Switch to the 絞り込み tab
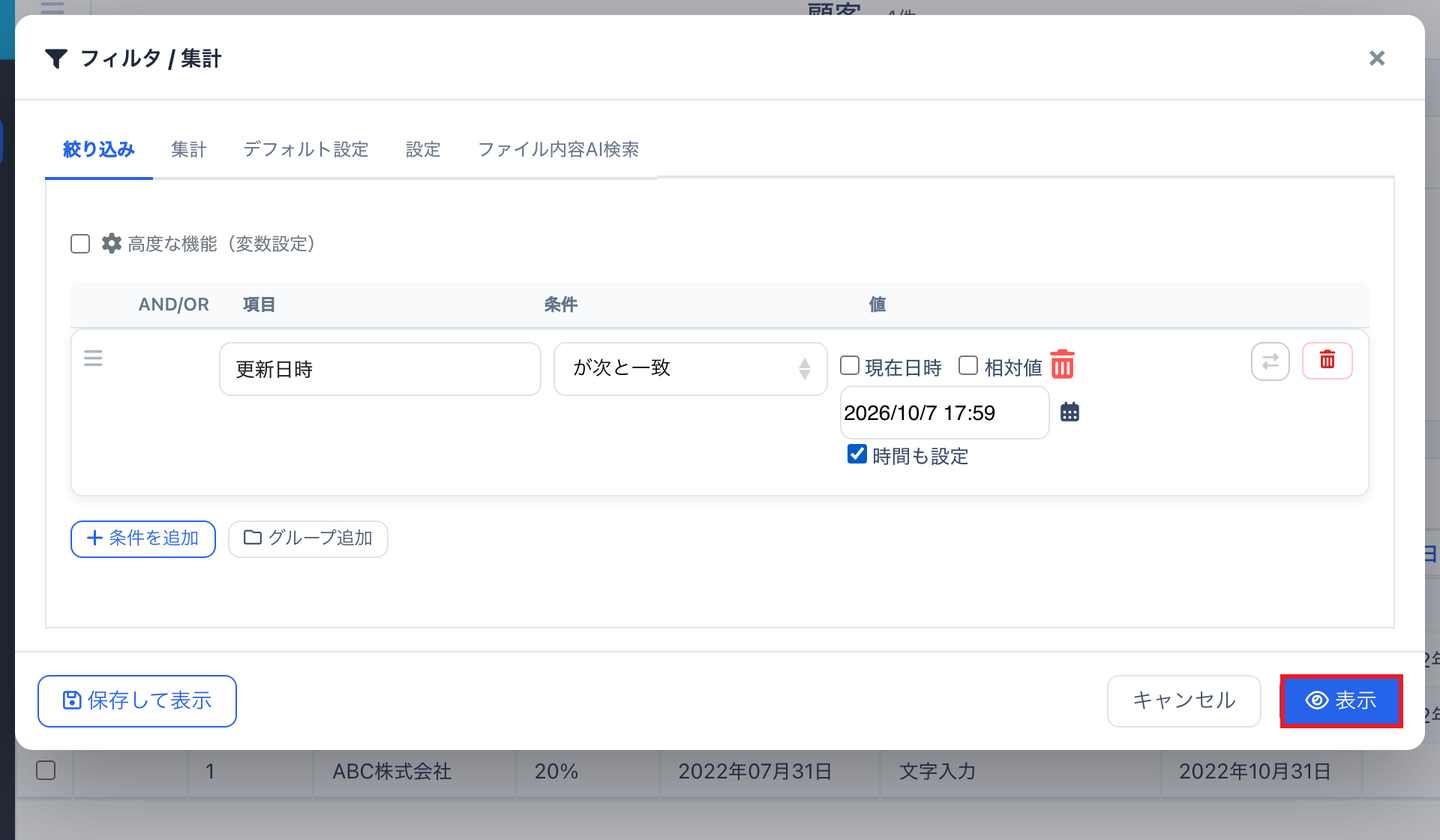Viewport: 1440px width, 840px height. [x=99, y=150]
